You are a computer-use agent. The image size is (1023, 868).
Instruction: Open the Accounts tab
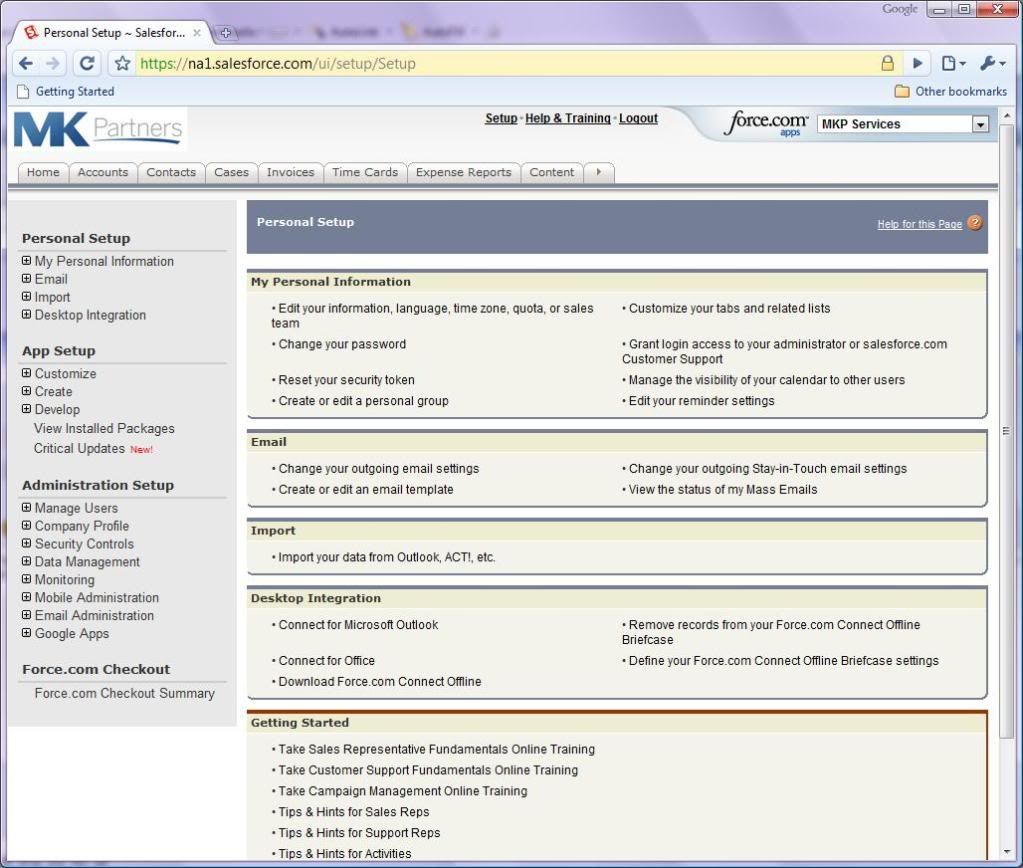click(103, 172)
